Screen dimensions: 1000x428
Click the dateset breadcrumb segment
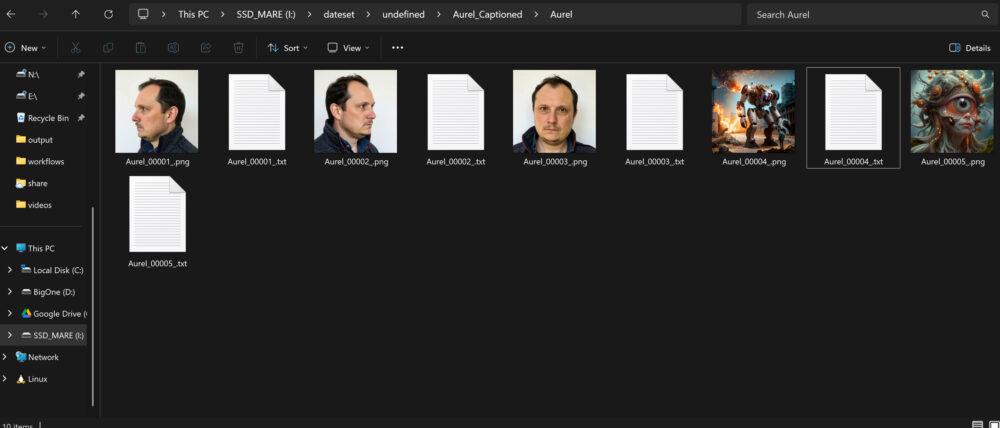(x=339, y=15)
